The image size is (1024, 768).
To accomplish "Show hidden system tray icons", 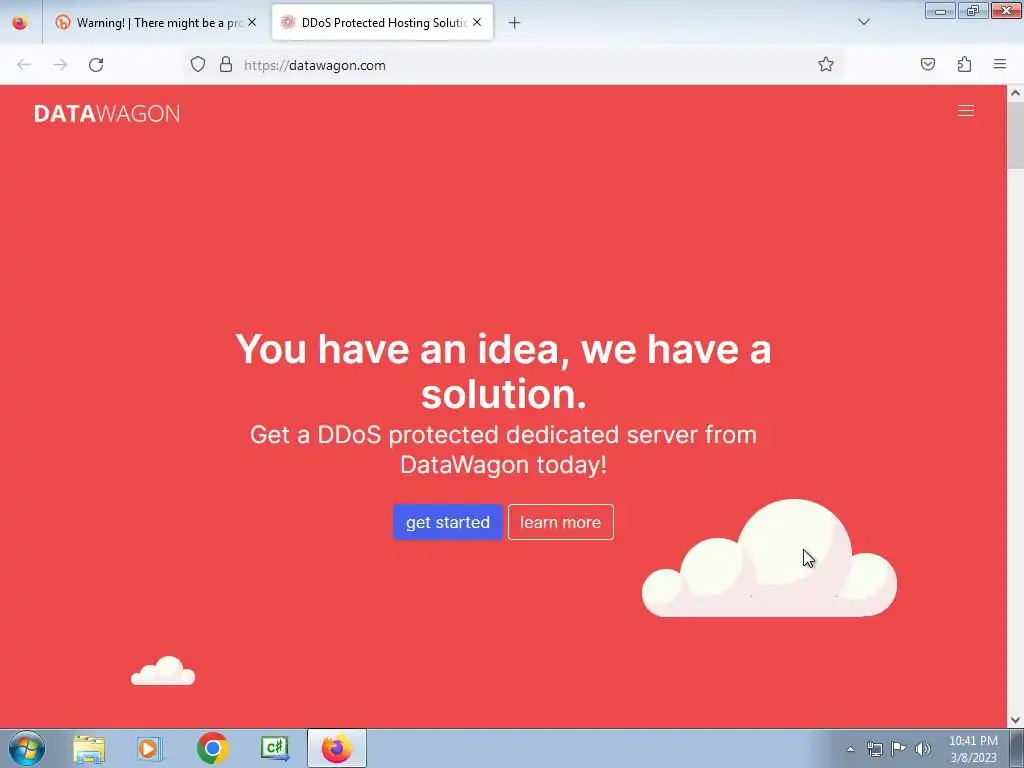I will (850, 749).
